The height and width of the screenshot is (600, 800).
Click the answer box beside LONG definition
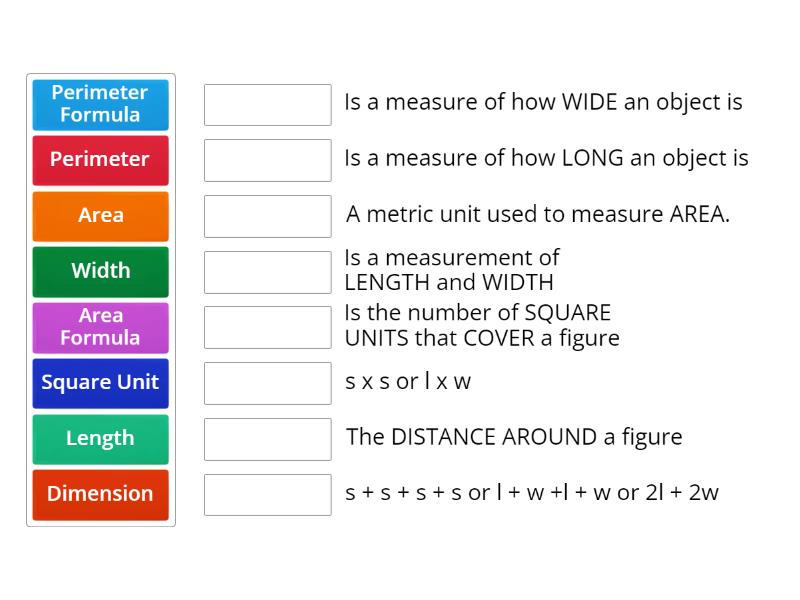(267, 160)
